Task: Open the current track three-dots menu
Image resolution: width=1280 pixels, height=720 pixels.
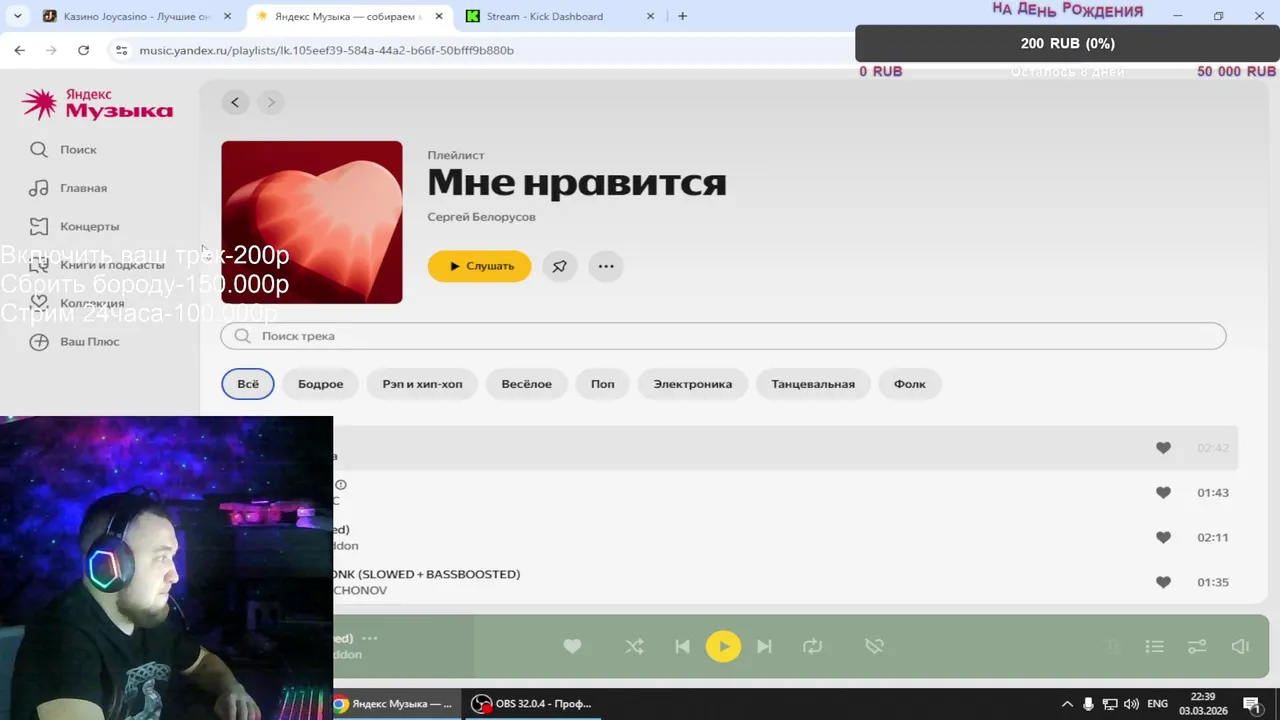Action: pos(369,638)
